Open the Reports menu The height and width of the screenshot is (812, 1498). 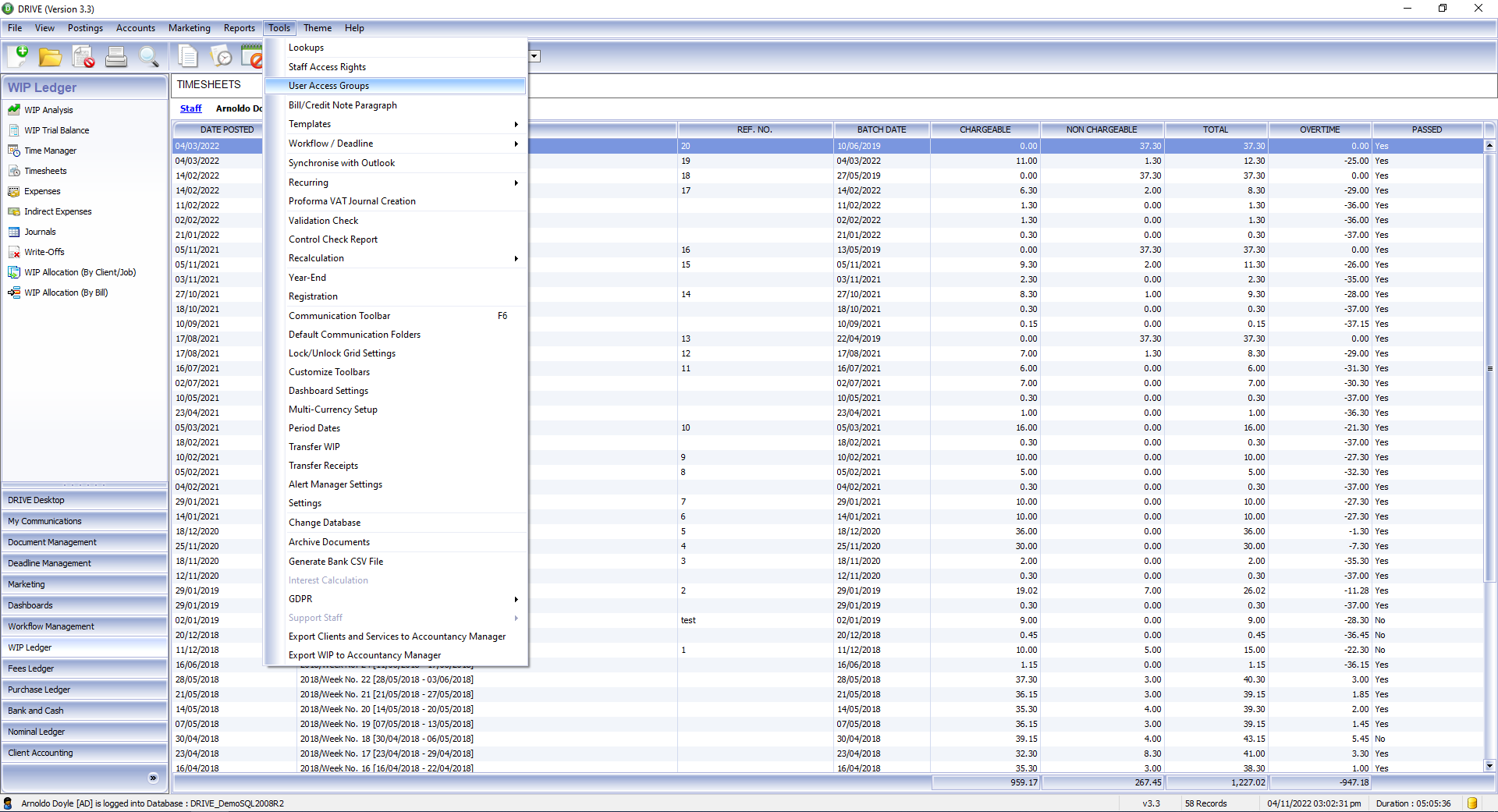[239, 28]
